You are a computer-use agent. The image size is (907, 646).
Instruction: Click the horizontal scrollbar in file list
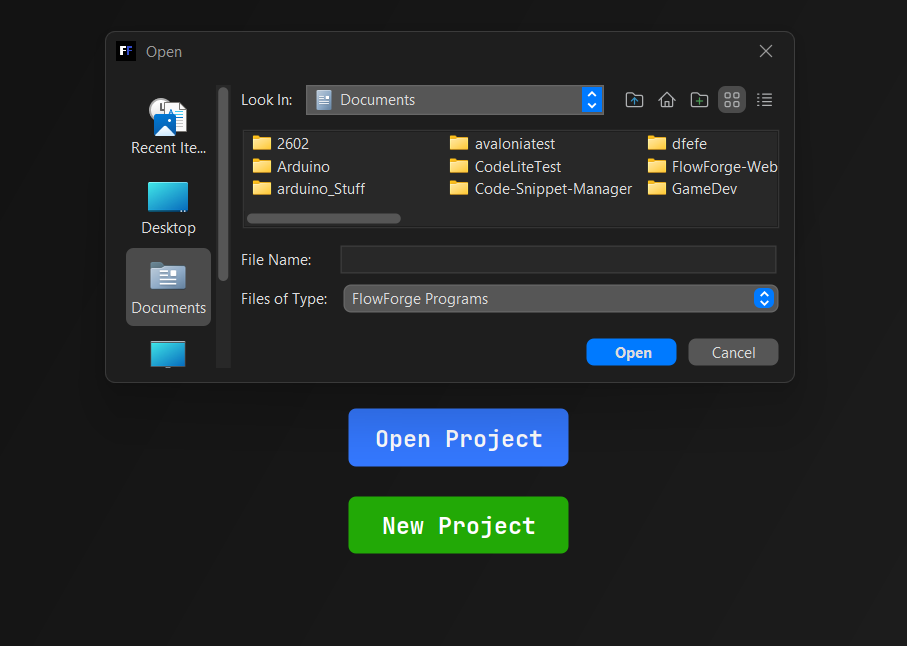[324, 219]
